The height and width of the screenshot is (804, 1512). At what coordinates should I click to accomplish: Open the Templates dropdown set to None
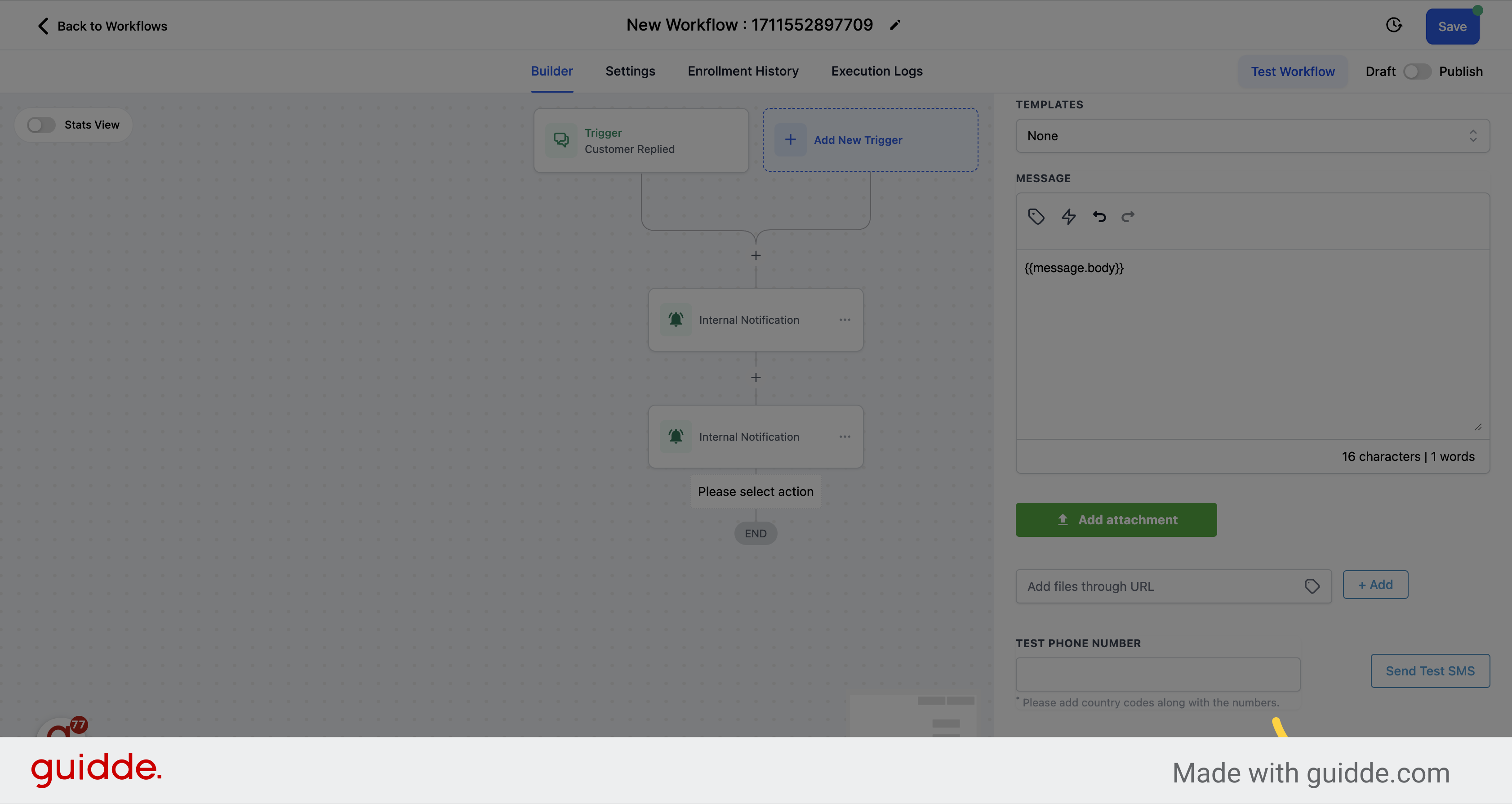1253,136
